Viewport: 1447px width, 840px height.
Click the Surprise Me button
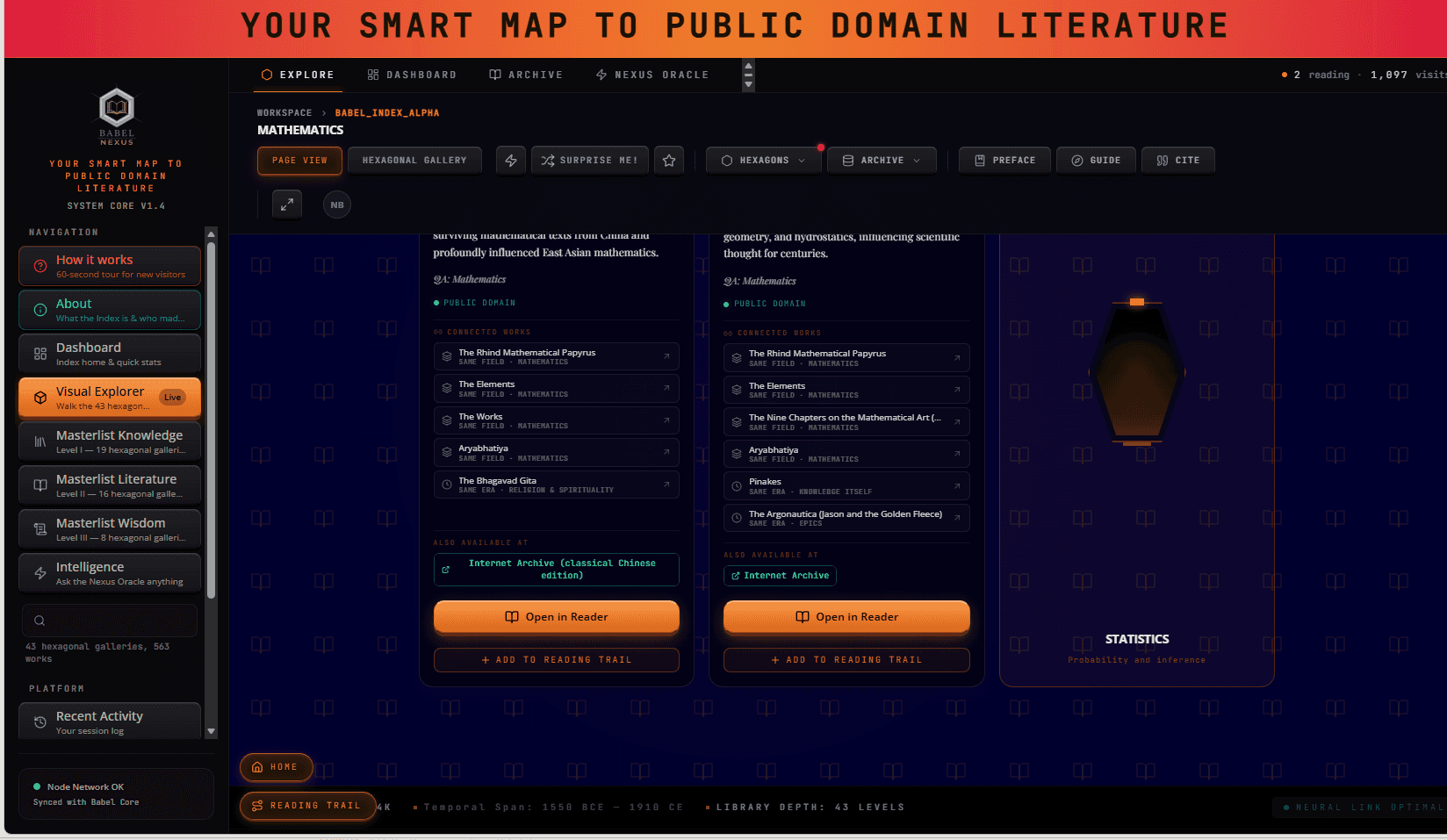pos(590,161)
